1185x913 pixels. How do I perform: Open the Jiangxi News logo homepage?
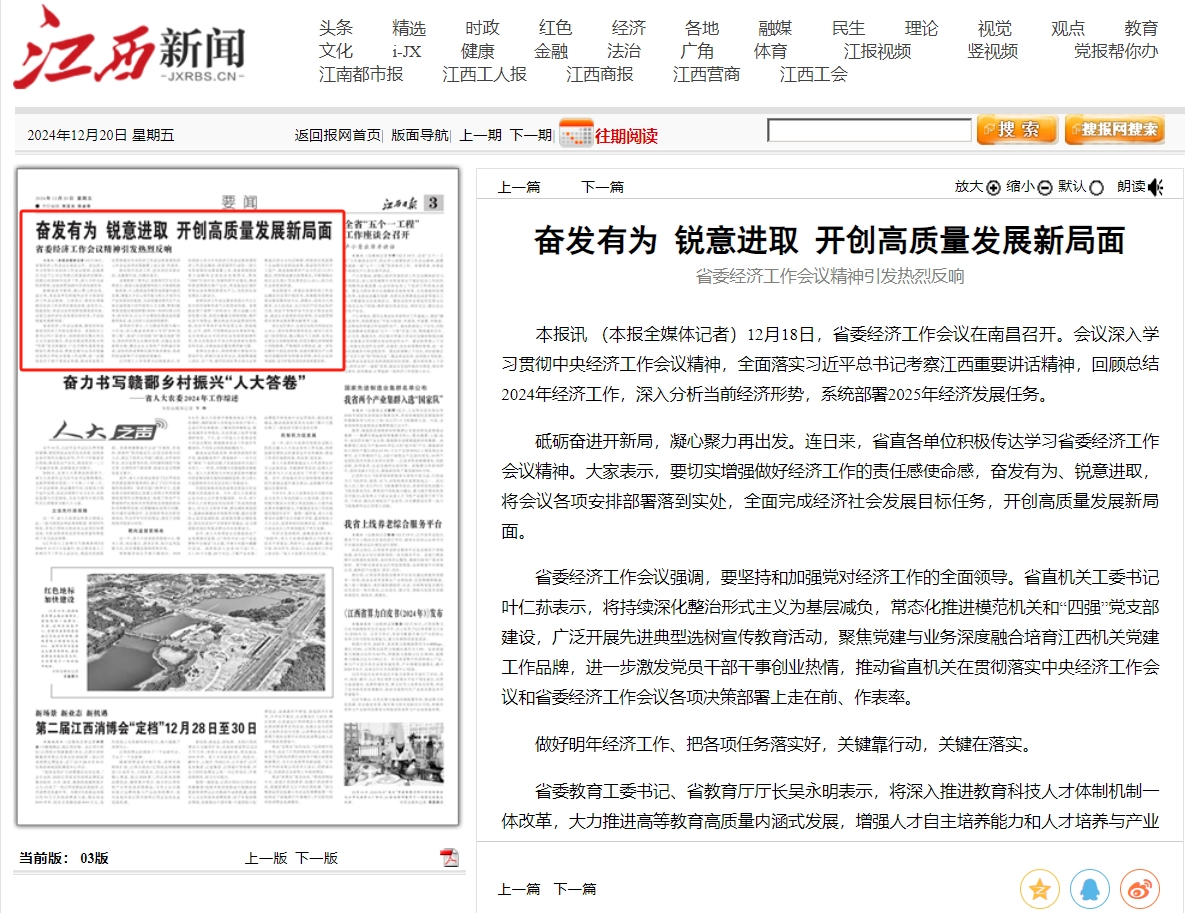click(130, 50)
